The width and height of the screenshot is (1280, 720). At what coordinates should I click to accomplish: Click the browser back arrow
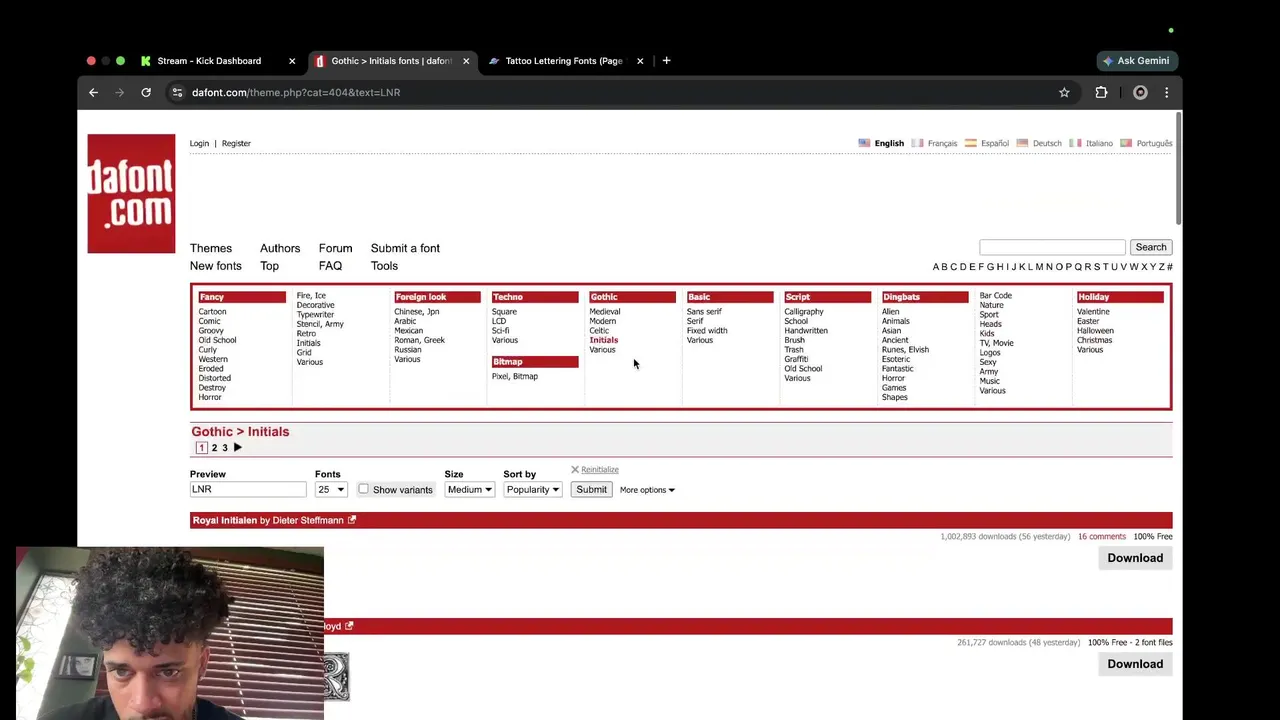tap(93, 92)
